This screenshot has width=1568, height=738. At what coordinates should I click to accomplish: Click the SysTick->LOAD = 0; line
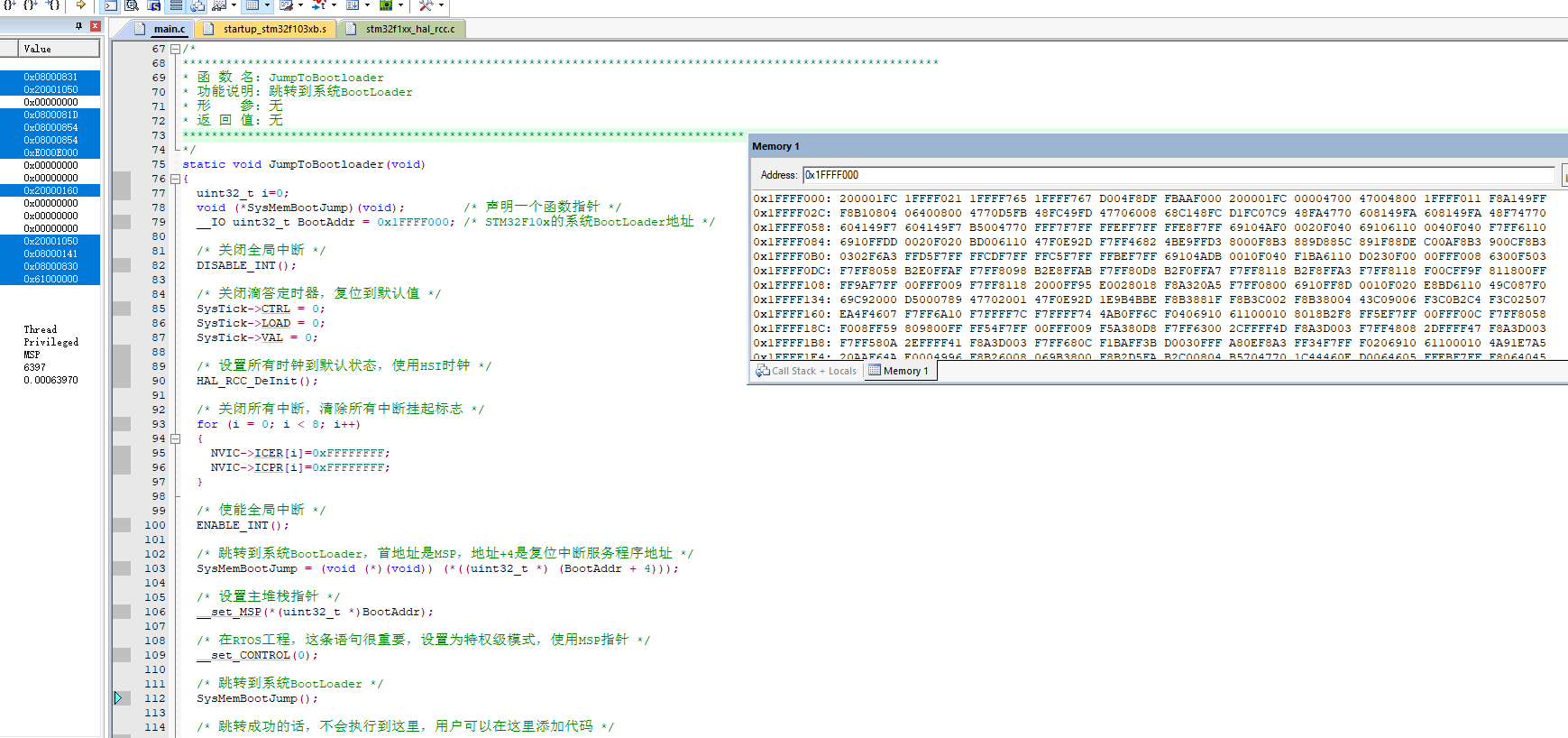point(261,323)
